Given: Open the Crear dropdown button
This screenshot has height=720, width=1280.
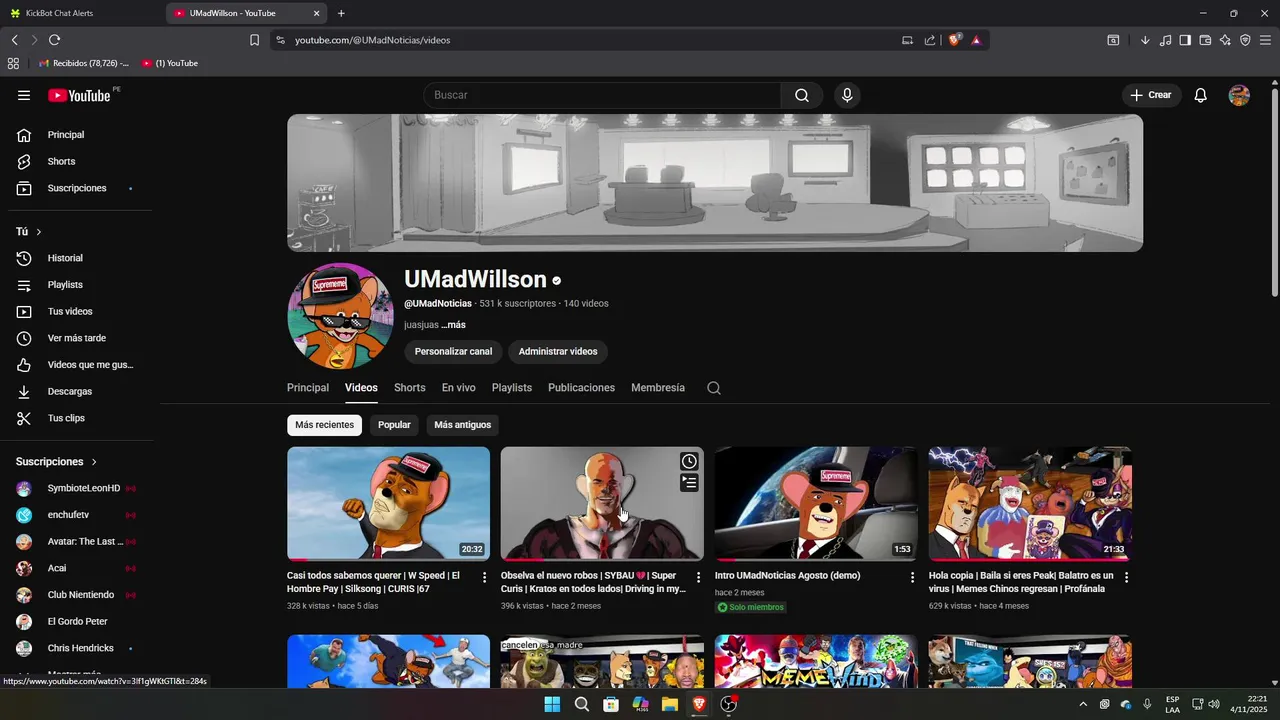Looking at the screenshot, I should coord(1151,95).
